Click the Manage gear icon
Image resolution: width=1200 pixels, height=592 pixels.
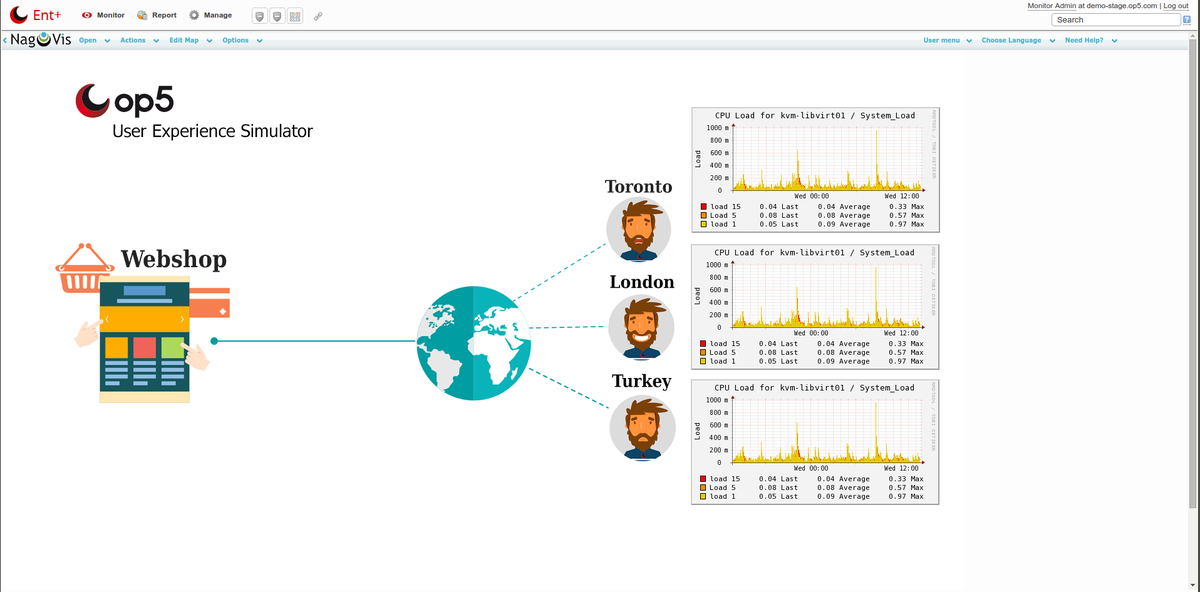[x=194, y=15]
